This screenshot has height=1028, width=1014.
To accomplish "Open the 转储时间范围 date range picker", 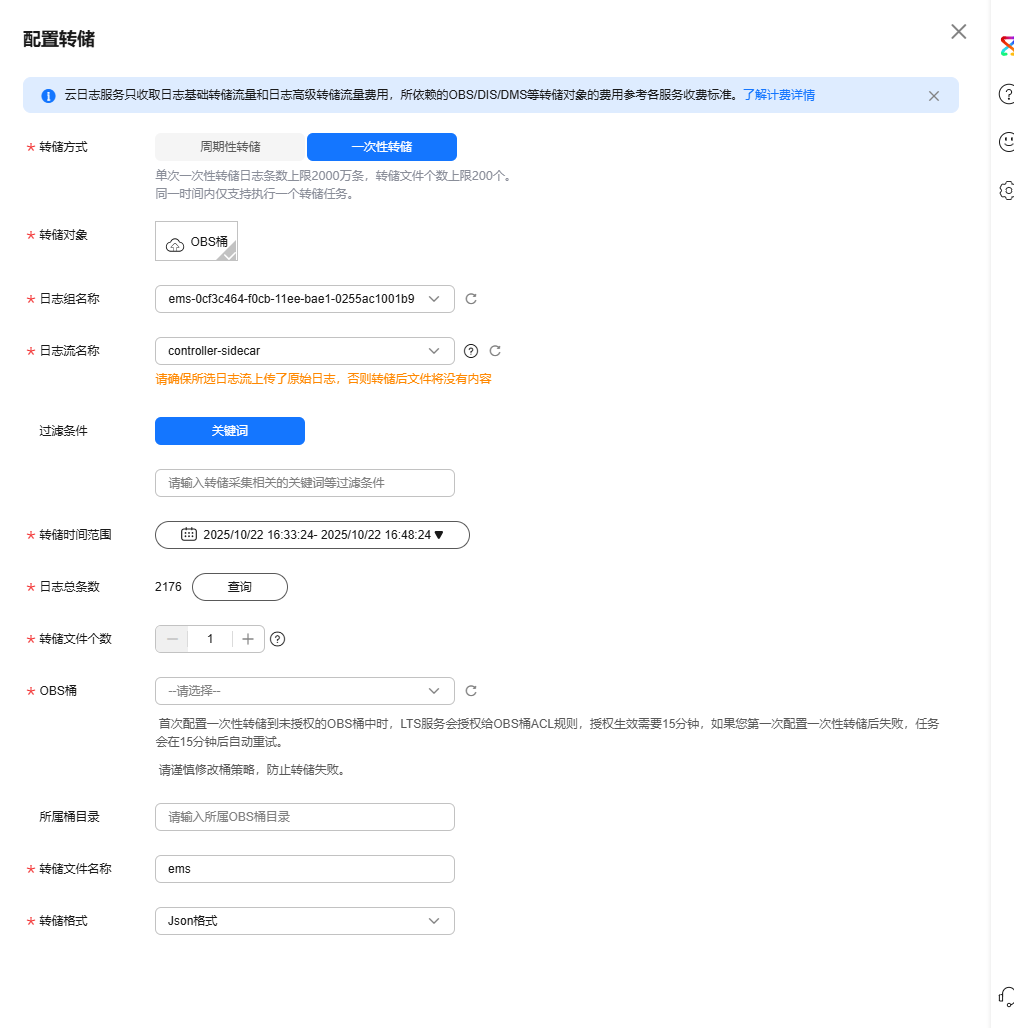I will point(312,535).
